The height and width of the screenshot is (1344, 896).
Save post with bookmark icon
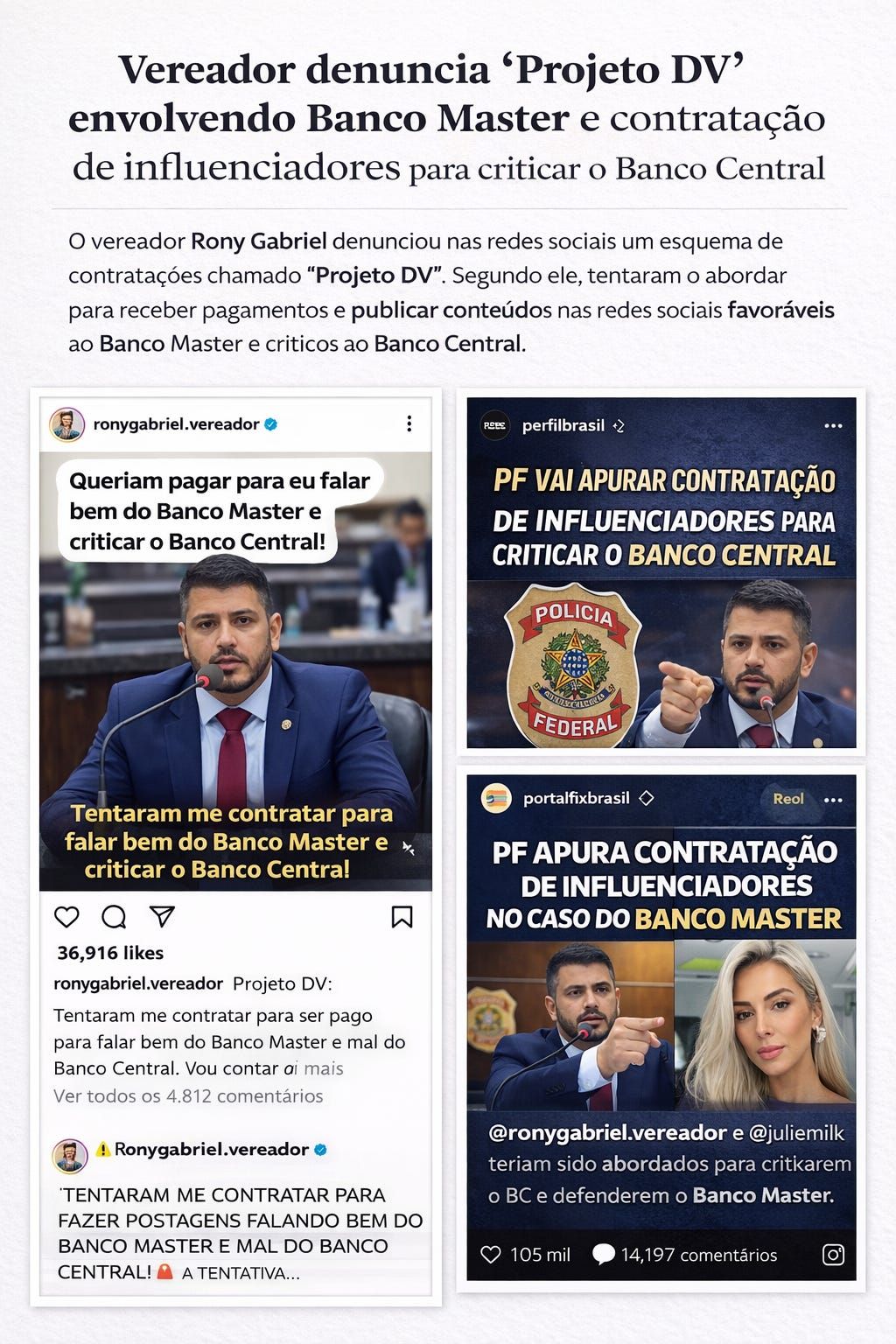coord(402,916)
